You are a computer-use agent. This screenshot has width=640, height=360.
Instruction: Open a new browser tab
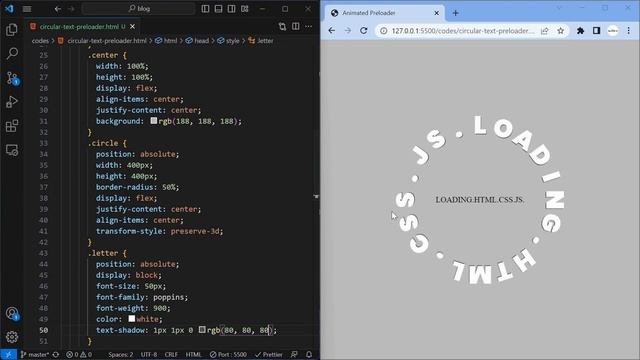456,13
